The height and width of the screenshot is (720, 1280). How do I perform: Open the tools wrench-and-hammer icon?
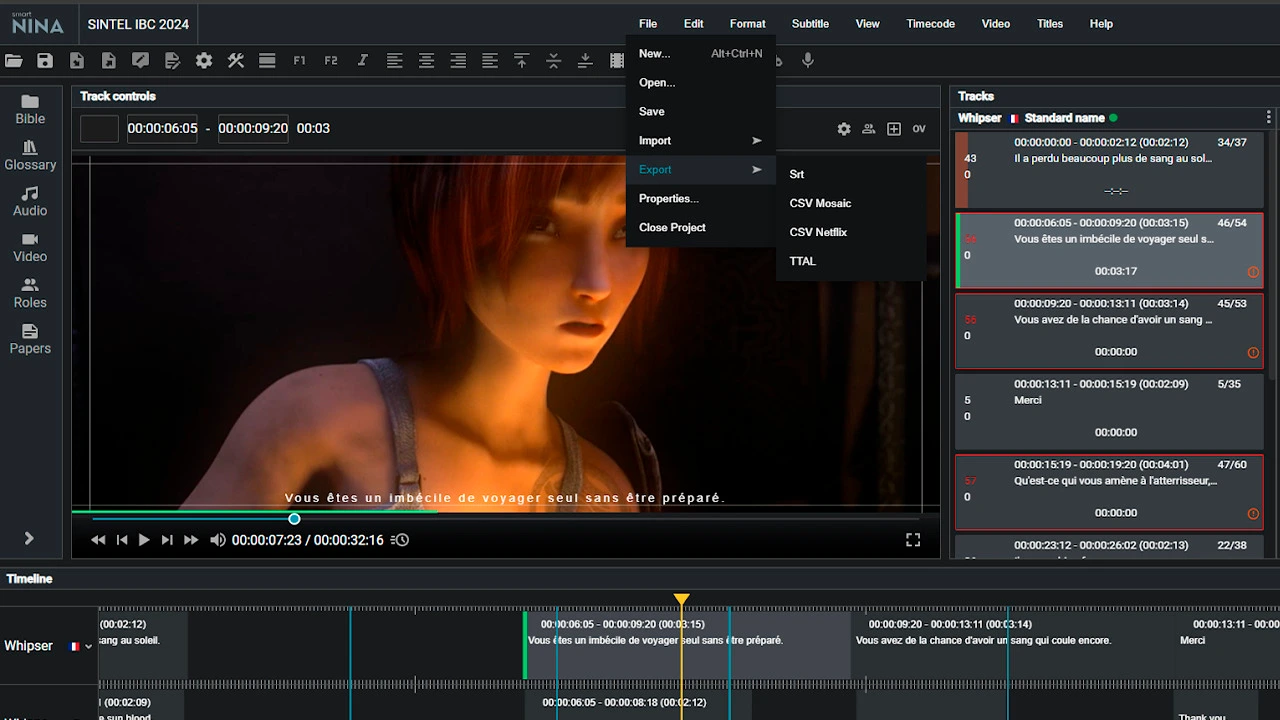click(x=236, y=61)
